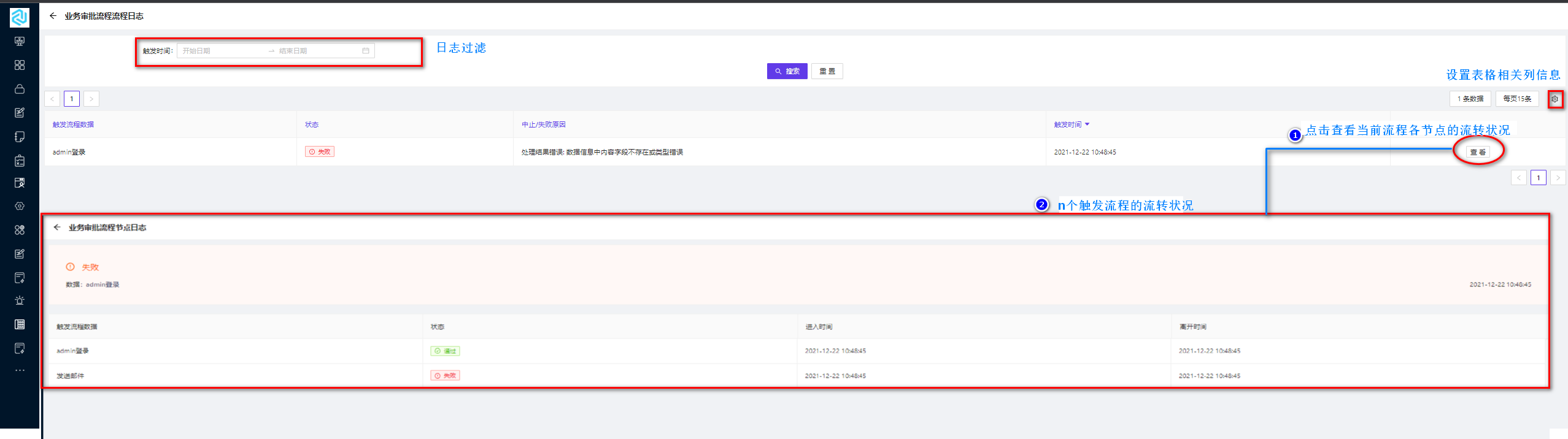Click the failure reason text 处理结果错误
The image size is (1568, 439).
[x=602, y=152]
